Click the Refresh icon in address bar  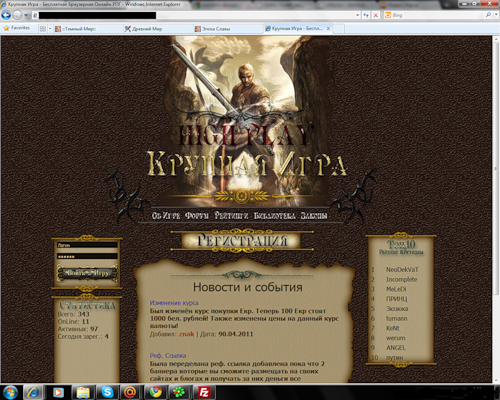pyautogui.click(x=366, y=15)
